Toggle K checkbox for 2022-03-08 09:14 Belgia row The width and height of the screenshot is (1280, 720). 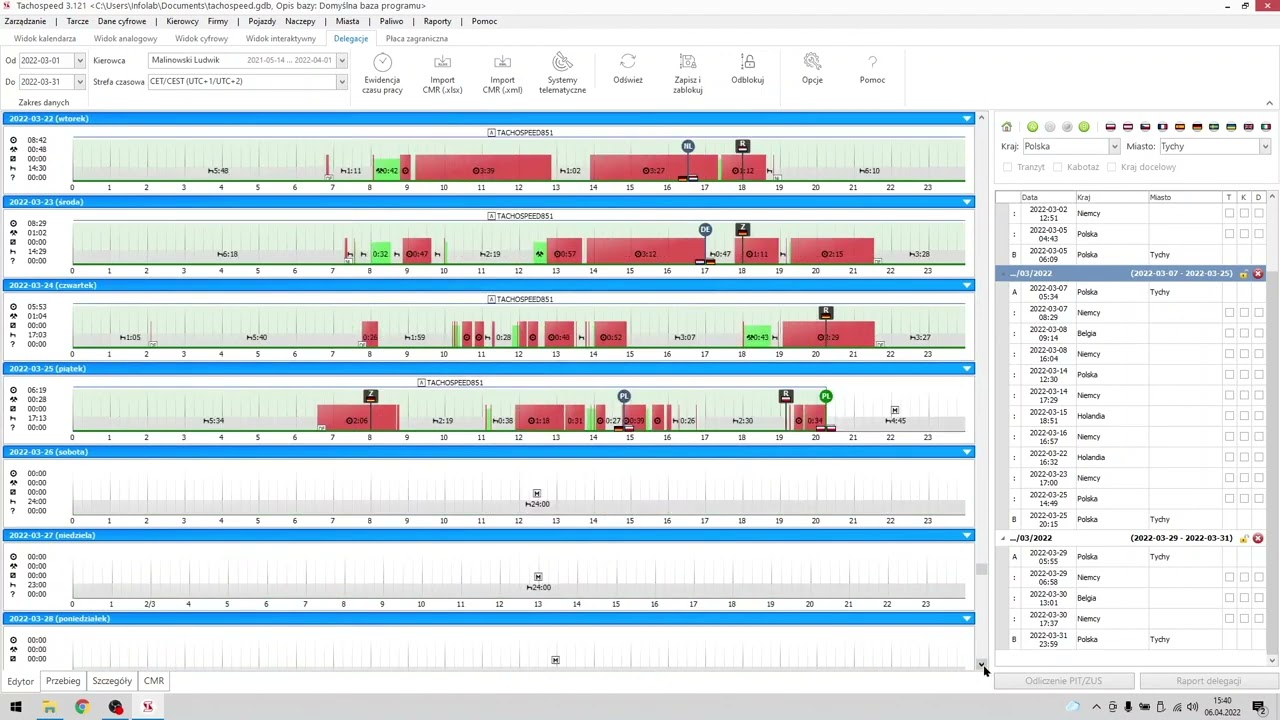pos(1244,333)
